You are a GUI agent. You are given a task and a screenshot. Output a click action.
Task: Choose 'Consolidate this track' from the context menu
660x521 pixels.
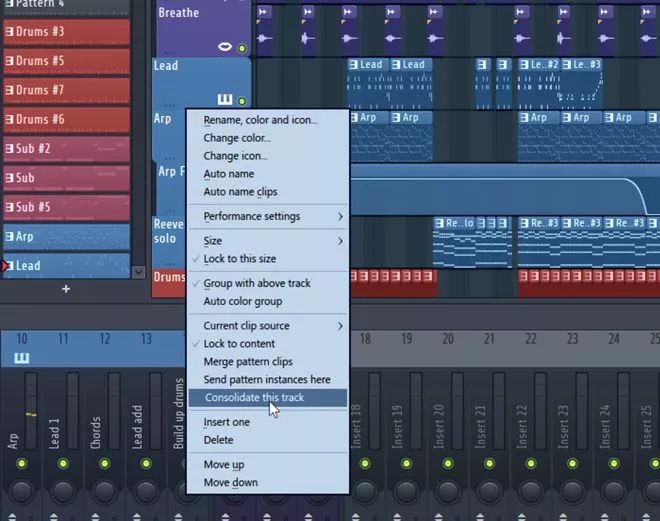pyautogui.click(x=254, y=398)
